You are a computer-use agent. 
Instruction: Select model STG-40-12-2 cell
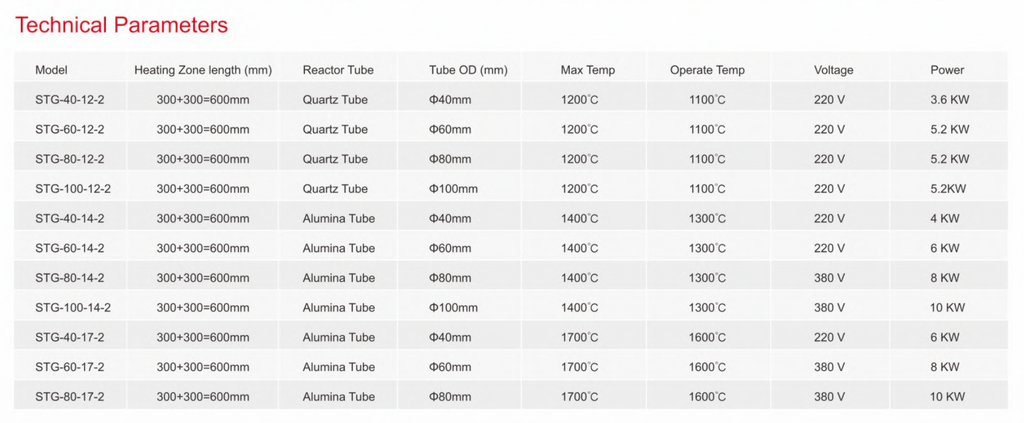coord(70,100)
